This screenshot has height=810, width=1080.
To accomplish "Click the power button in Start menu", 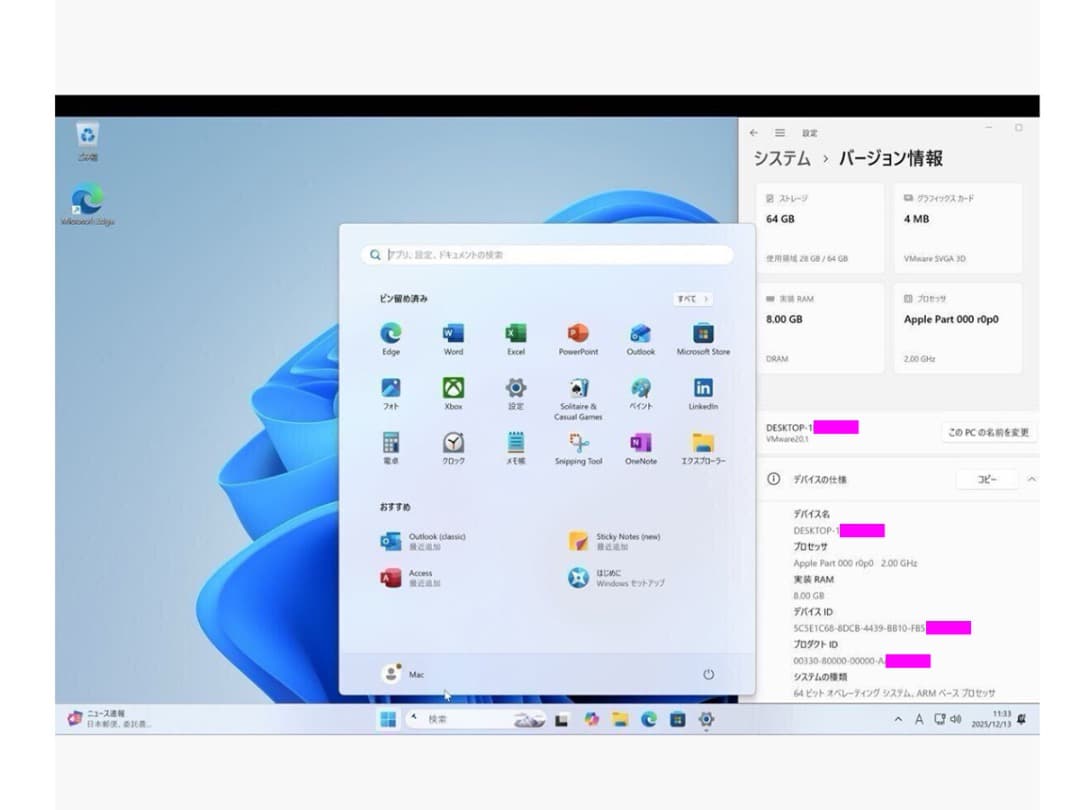I will click(708, 674).
